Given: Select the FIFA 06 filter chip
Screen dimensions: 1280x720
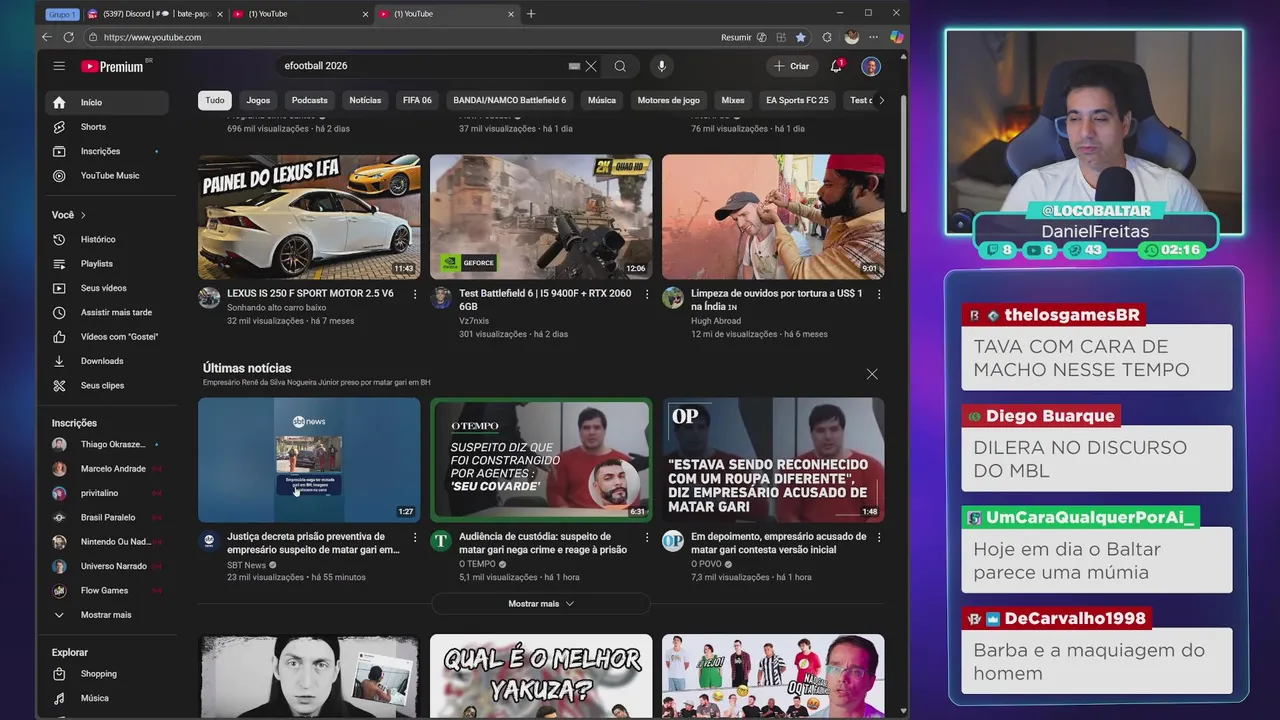Looking at the screenshot, I should tap(417, 100).
